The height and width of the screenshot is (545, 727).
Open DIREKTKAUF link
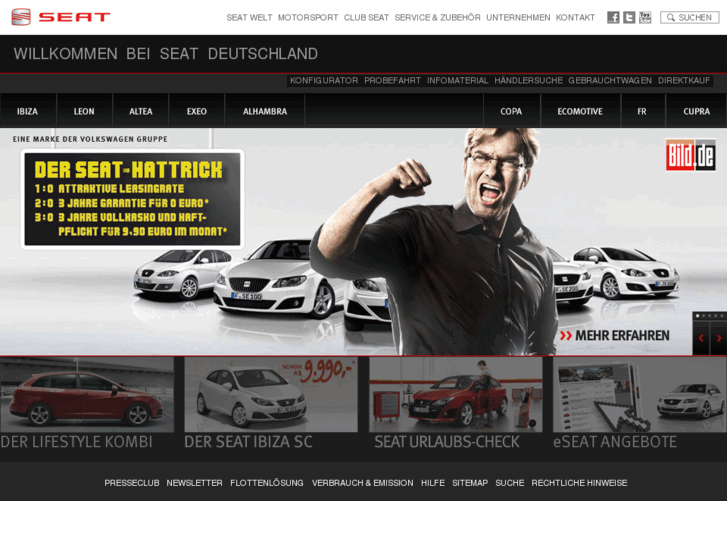pyautogui.click(x=684, y=81)
